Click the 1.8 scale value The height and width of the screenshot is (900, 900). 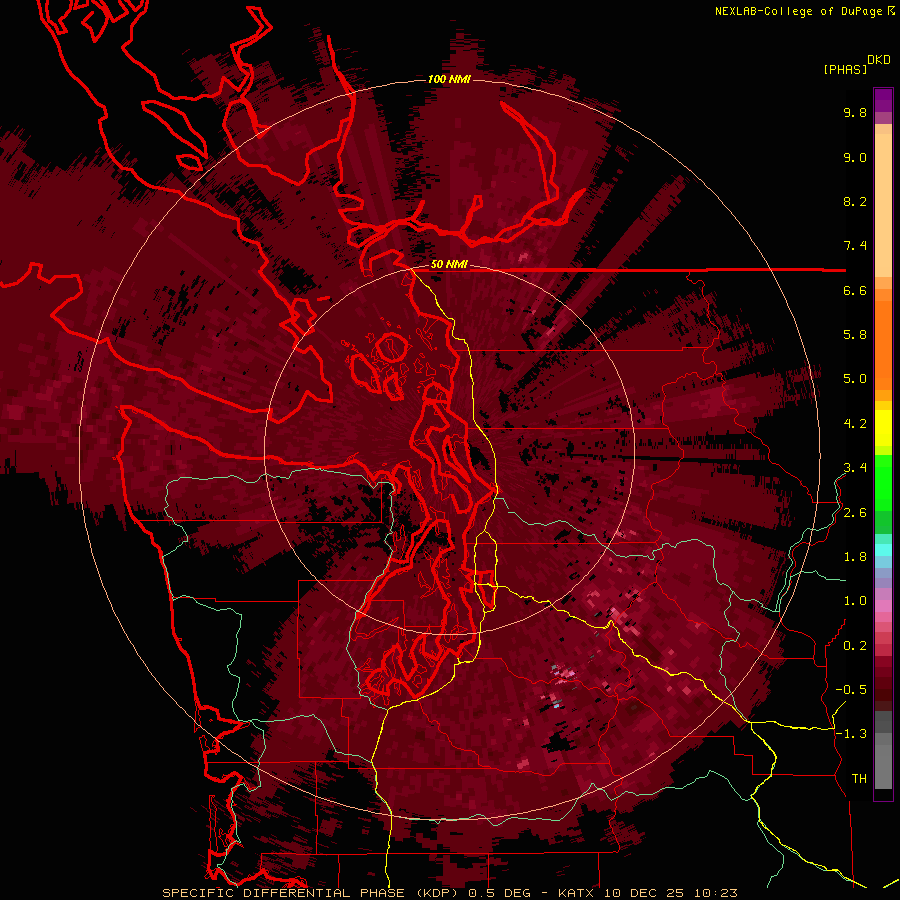point(855,557)
